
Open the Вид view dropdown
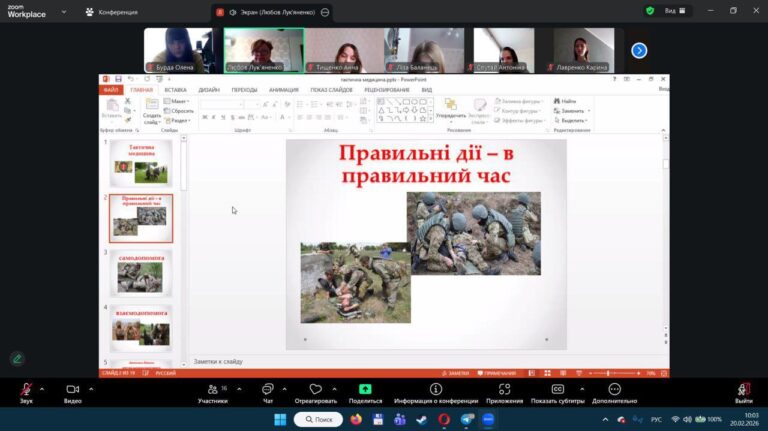[x=674, y=11]
